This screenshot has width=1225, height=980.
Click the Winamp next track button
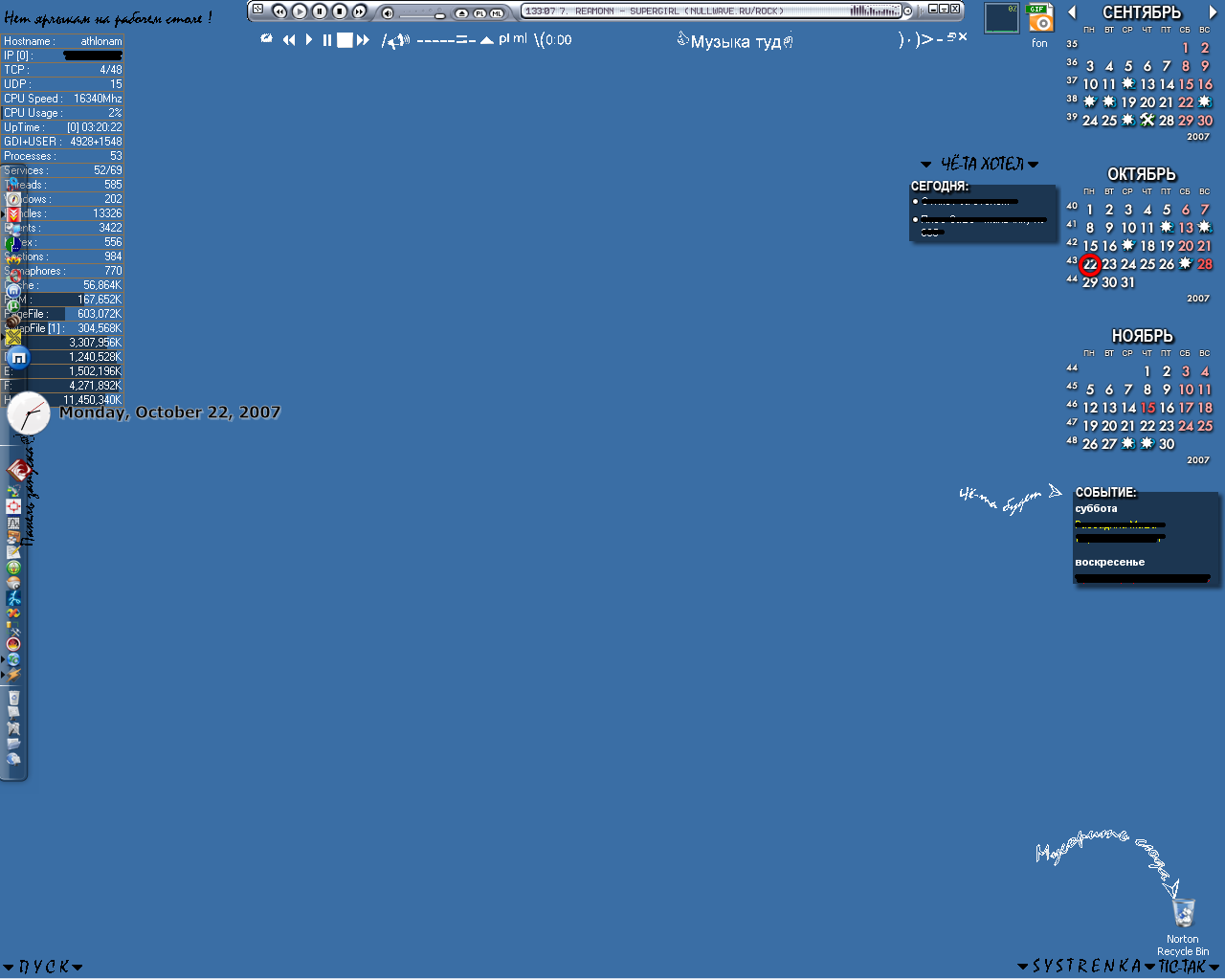tap(360, 11)
